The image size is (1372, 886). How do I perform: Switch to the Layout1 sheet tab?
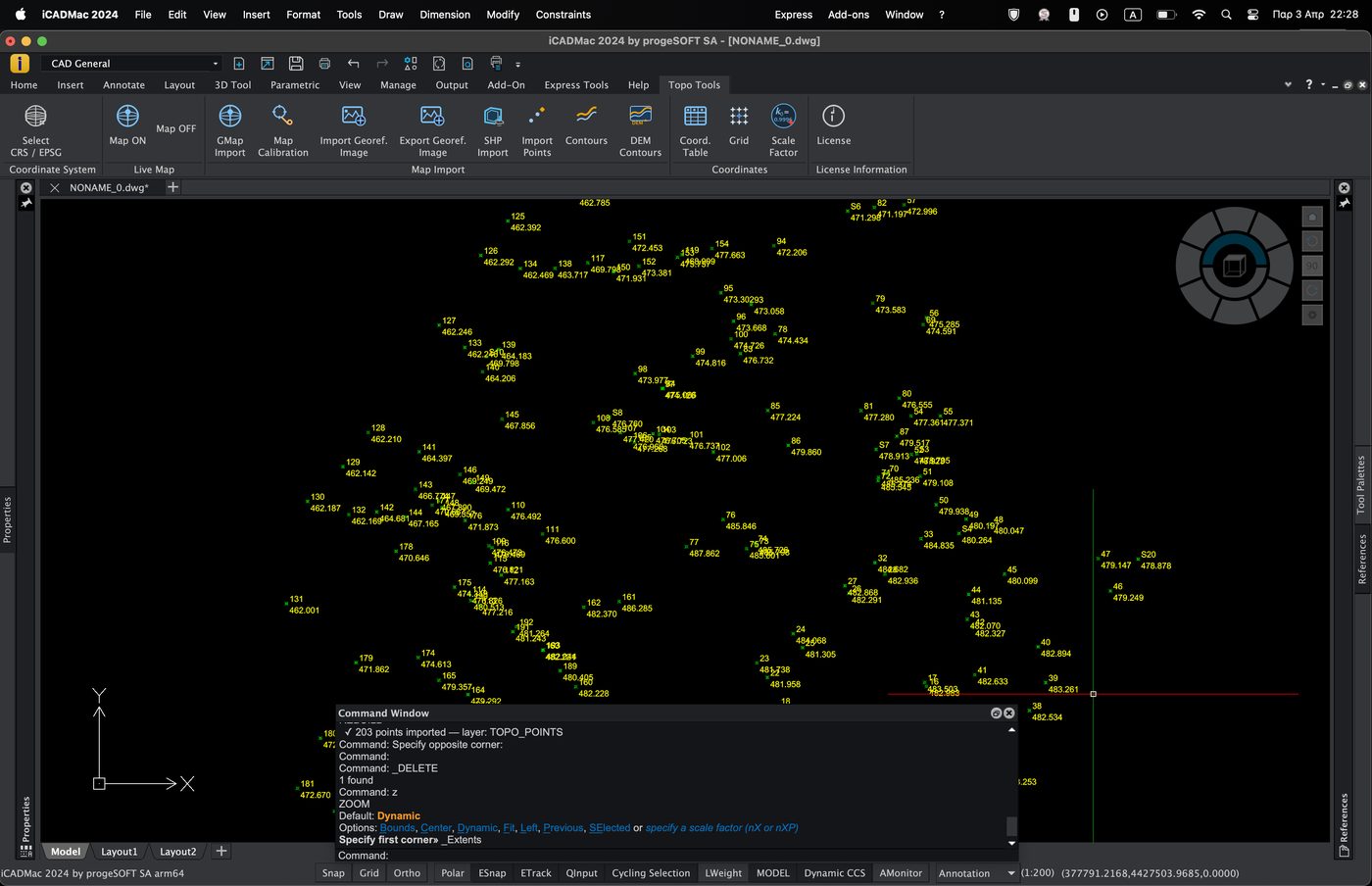119,852
